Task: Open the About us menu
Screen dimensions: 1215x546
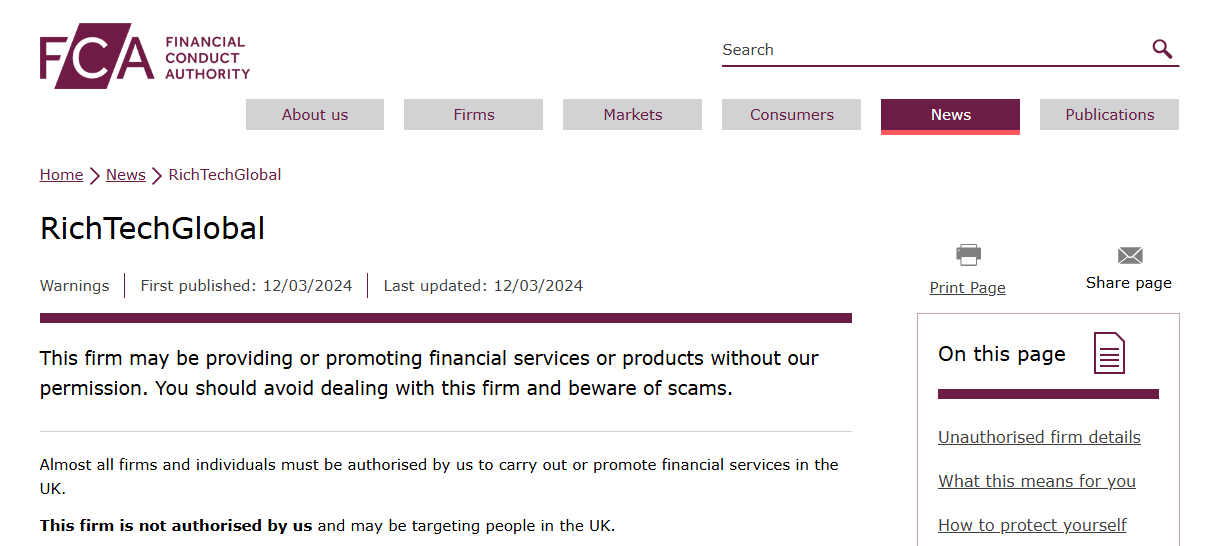Action: click(315, 114)
